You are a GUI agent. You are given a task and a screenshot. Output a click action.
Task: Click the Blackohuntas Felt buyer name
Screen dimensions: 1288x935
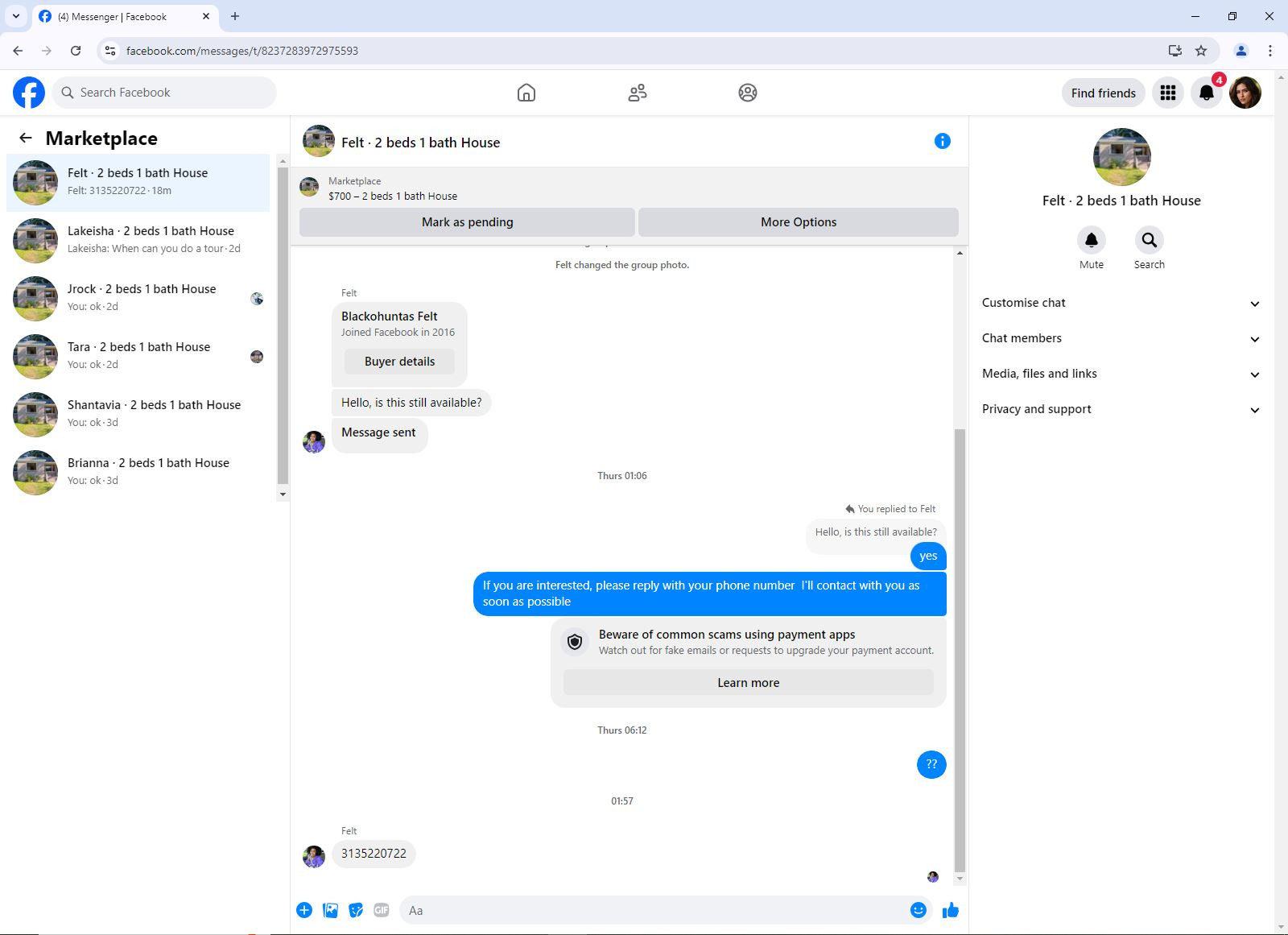(x=390, y=316)
